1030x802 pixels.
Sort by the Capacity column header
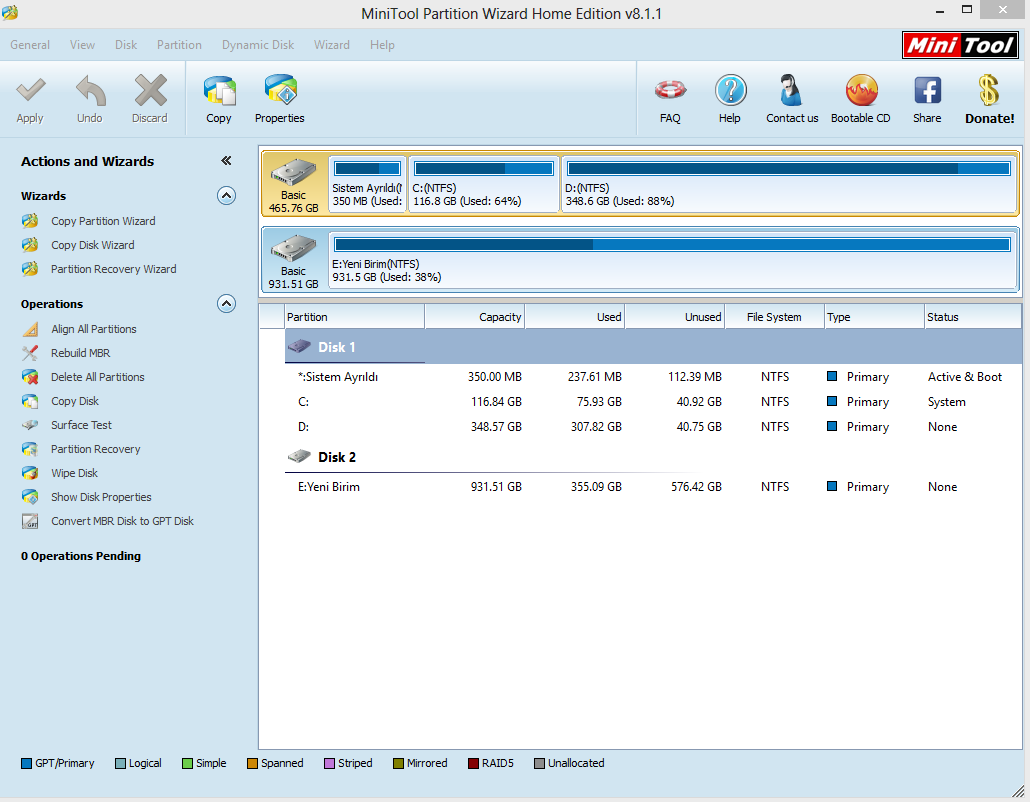click(474, 317)
